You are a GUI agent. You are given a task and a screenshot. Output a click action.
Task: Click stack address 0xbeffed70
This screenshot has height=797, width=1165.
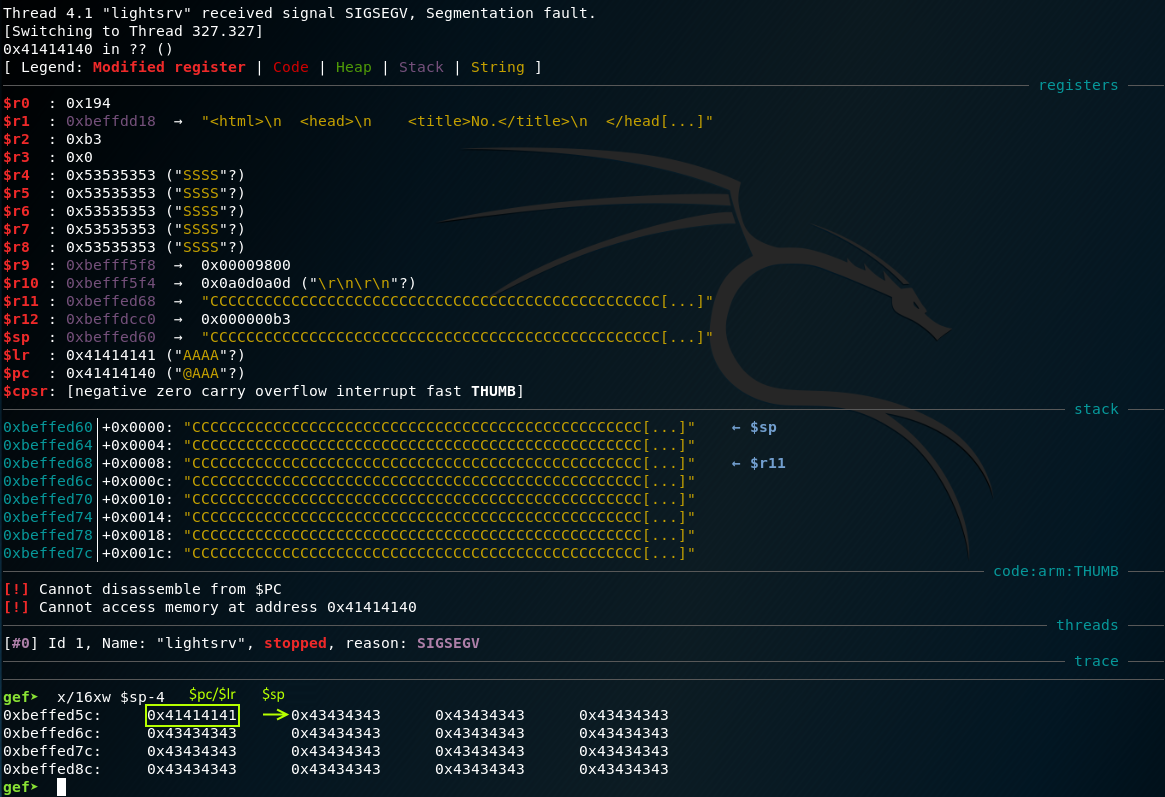(48, 499)
